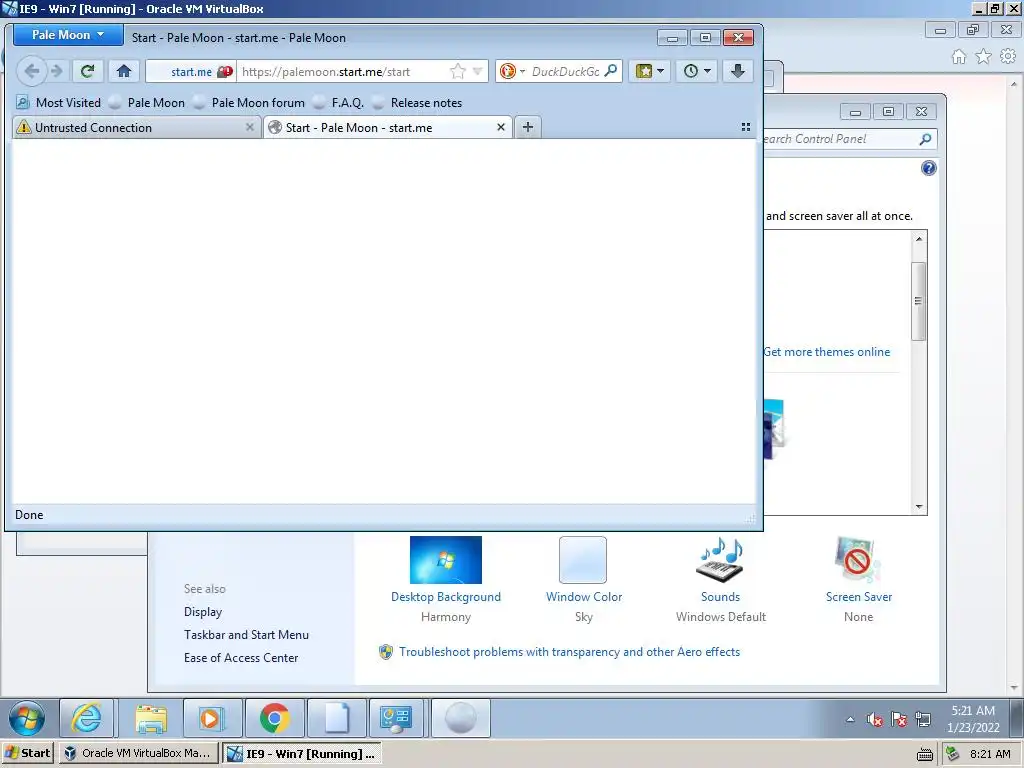Image resolution: width=1024 pixels, height=768 pixels.
Task: Open the Pale Moon application menu
Action: coord(68,35)
